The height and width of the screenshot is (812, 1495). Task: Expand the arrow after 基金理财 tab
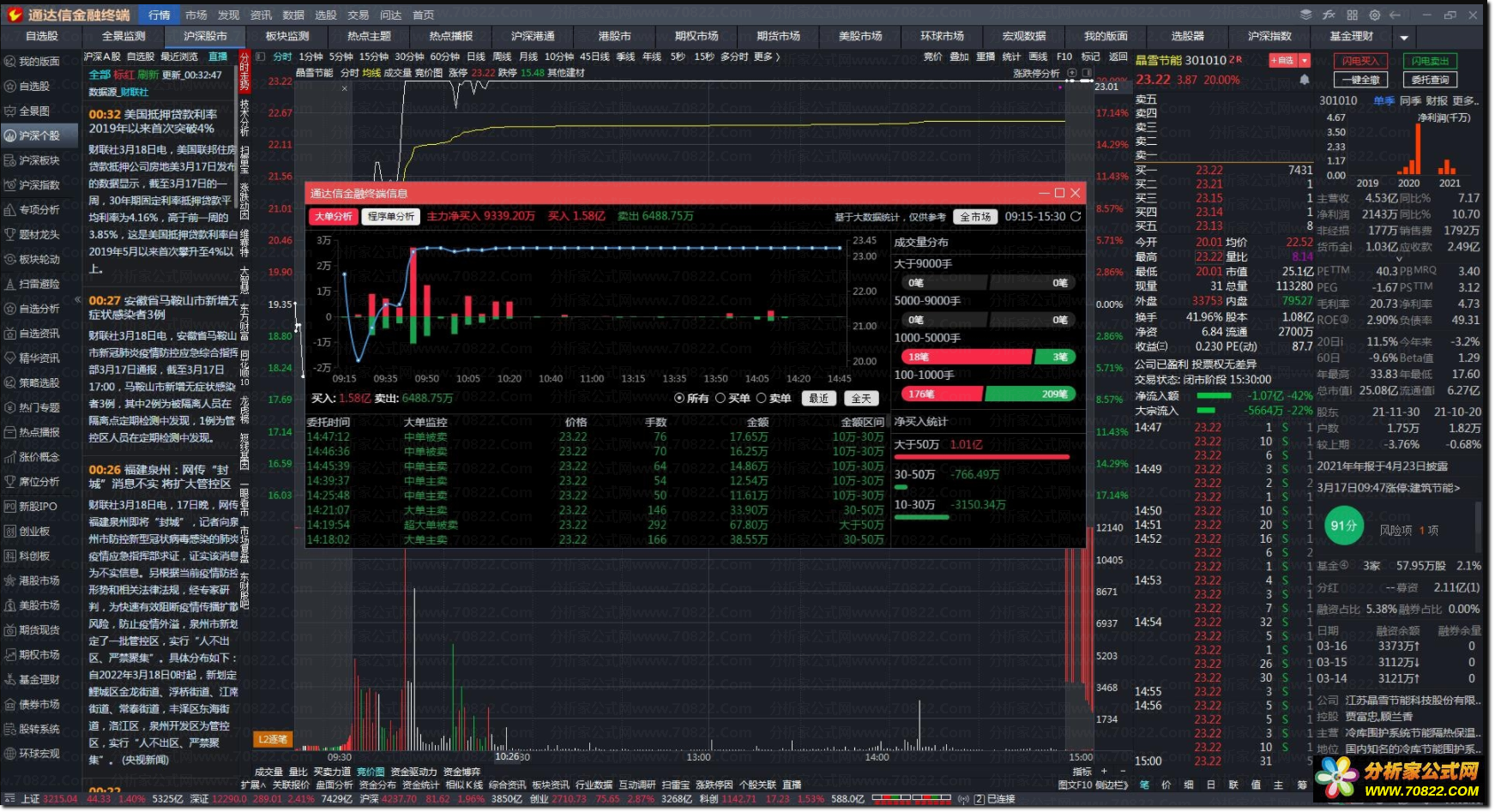click(x=1403, y=37)
